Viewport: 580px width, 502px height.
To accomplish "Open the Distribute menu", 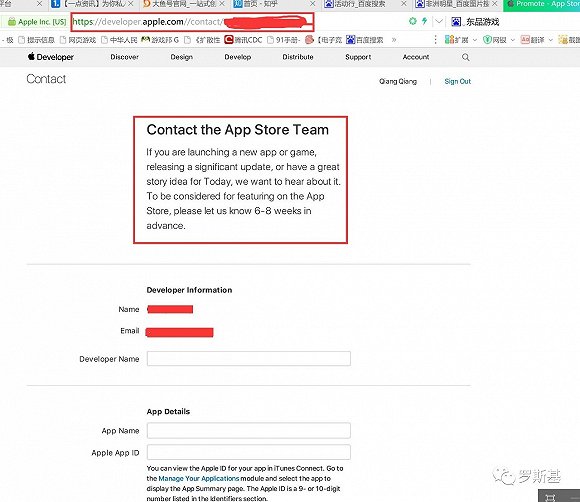I will (298, 57).
